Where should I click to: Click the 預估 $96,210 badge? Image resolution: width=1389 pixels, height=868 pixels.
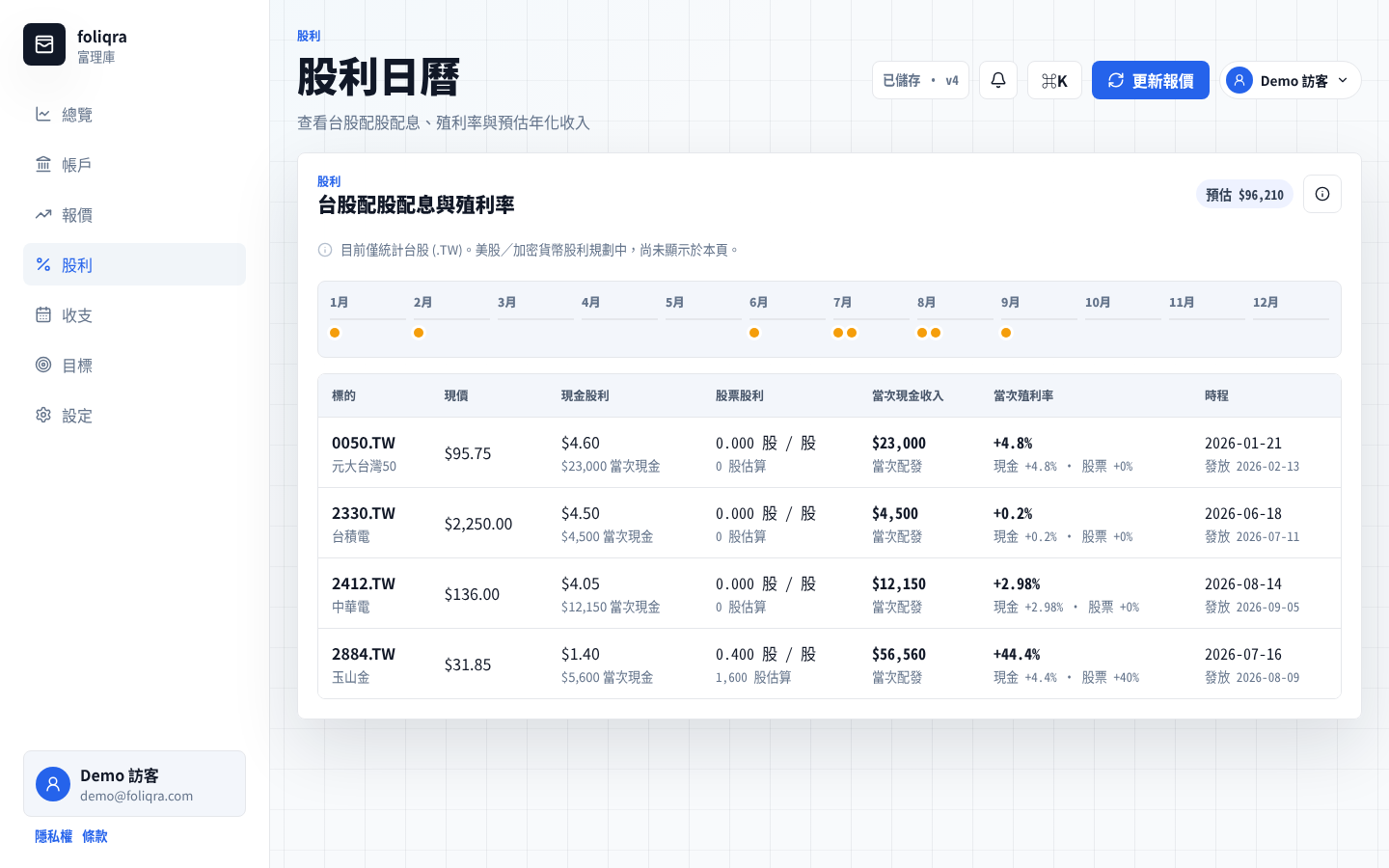tap(1244, 195)
